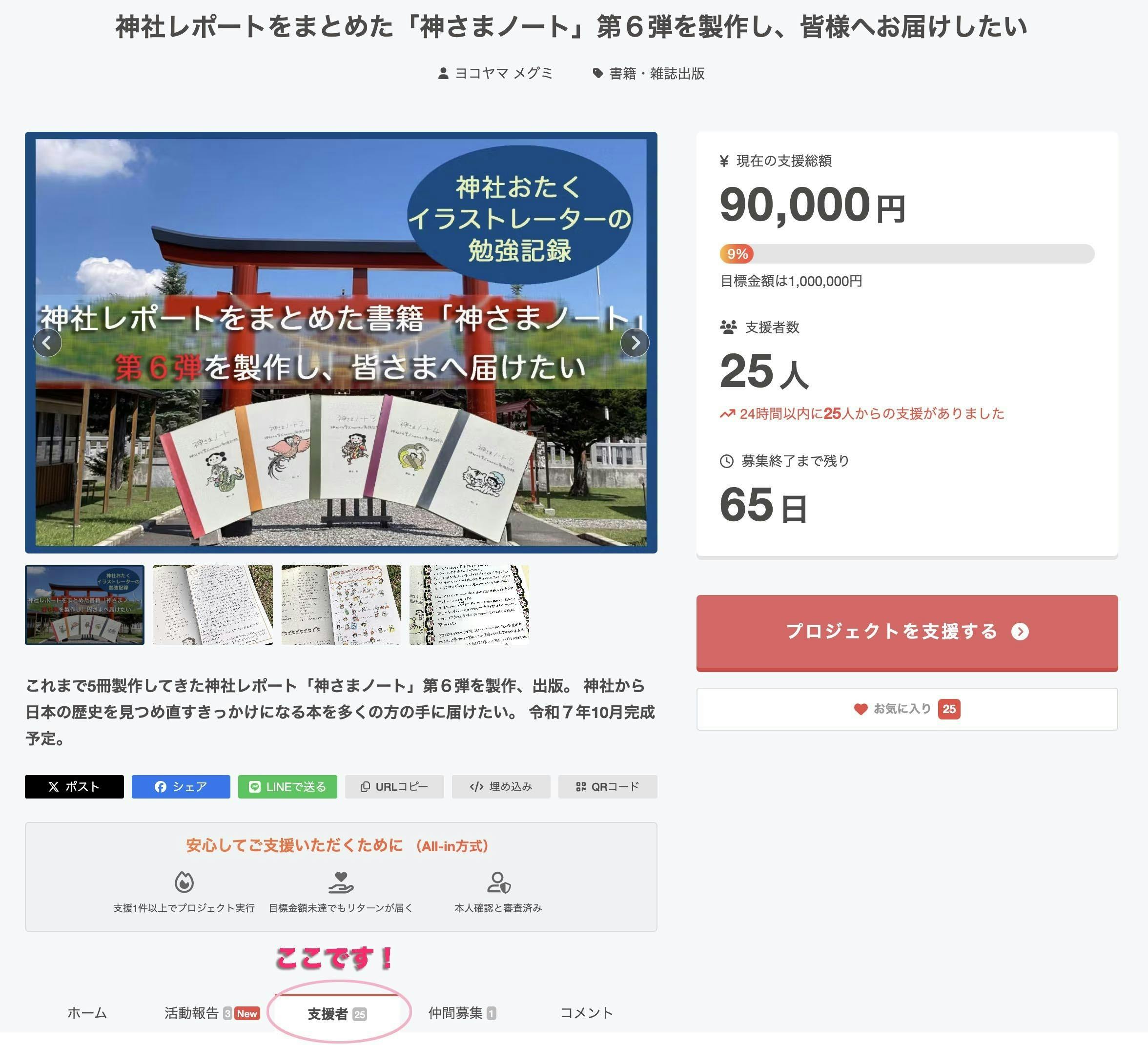Click the person icon beside ヨコヤマ メグミ

443,74
